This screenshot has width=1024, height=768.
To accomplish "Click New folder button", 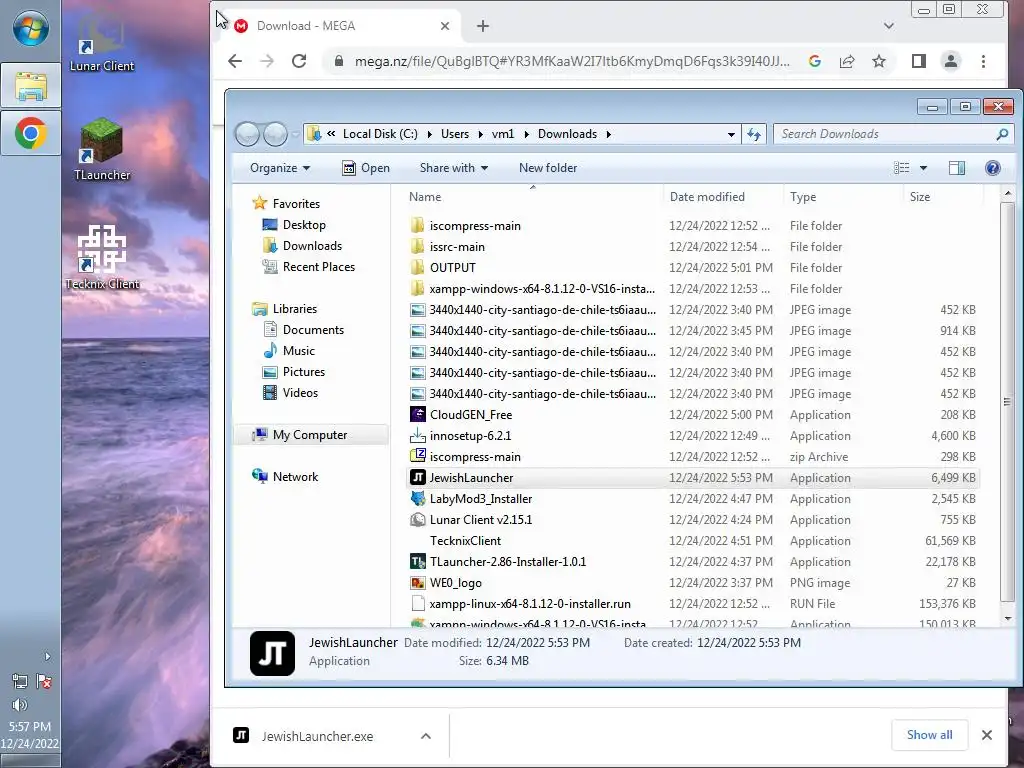I will (x=548, y=168).
